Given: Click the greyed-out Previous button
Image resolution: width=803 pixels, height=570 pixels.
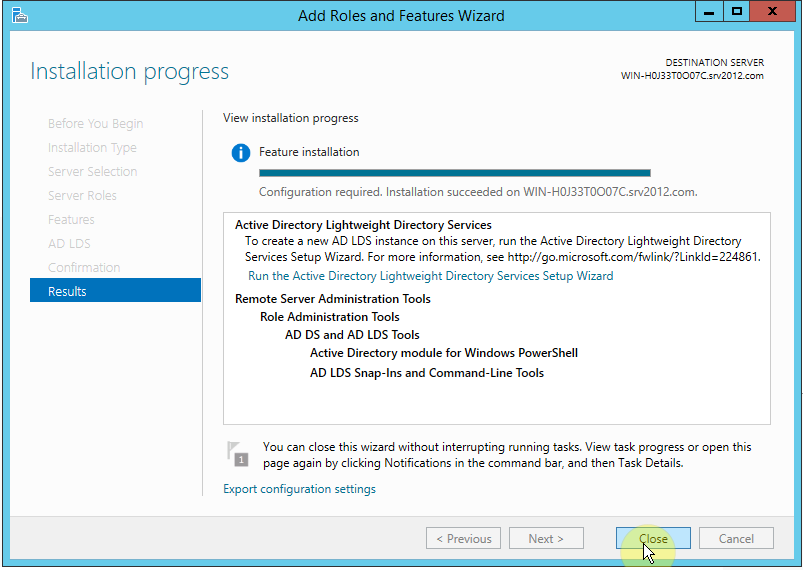Looking at the screenshot, I should tap(463, 538).
